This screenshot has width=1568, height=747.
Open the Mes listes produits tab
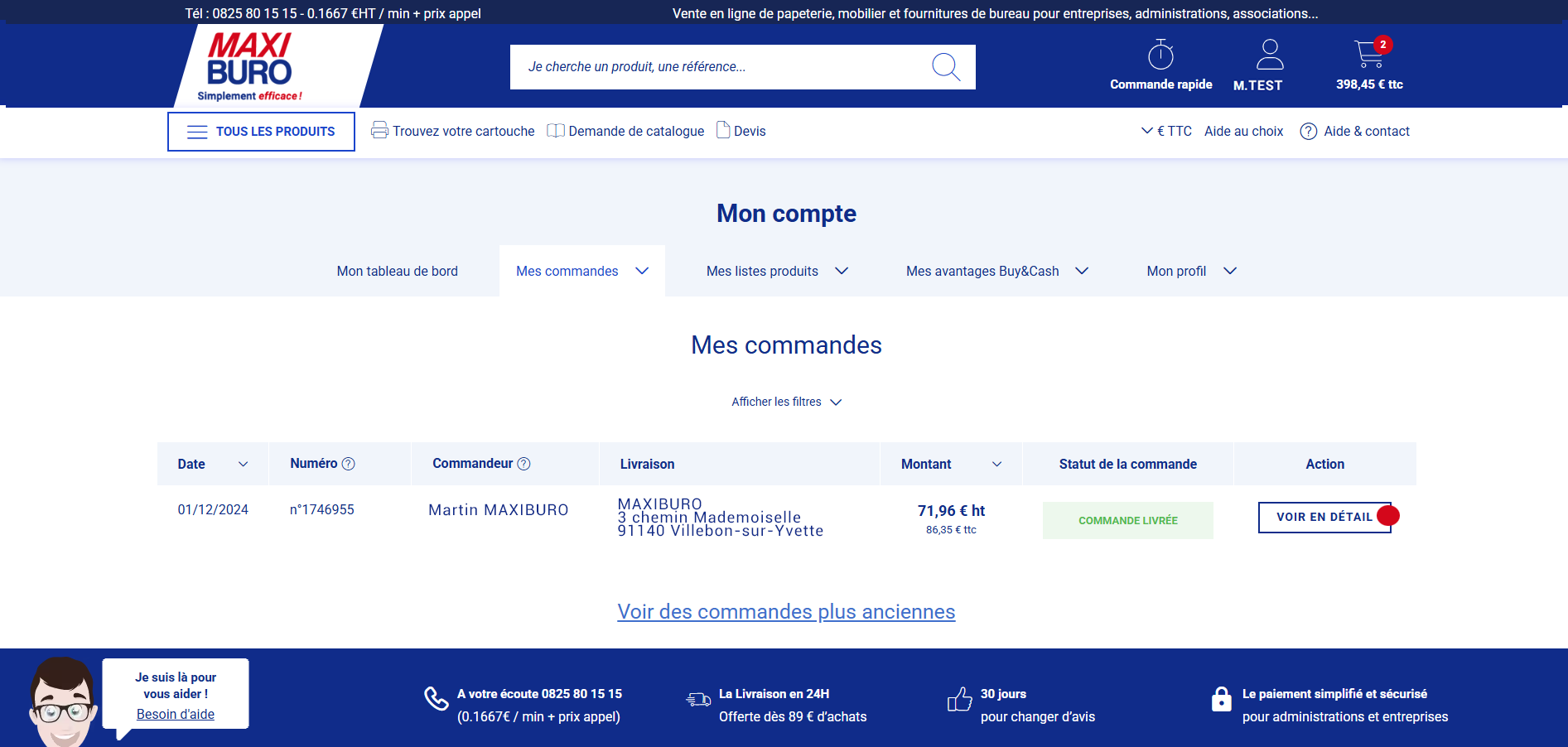[776, 271]
